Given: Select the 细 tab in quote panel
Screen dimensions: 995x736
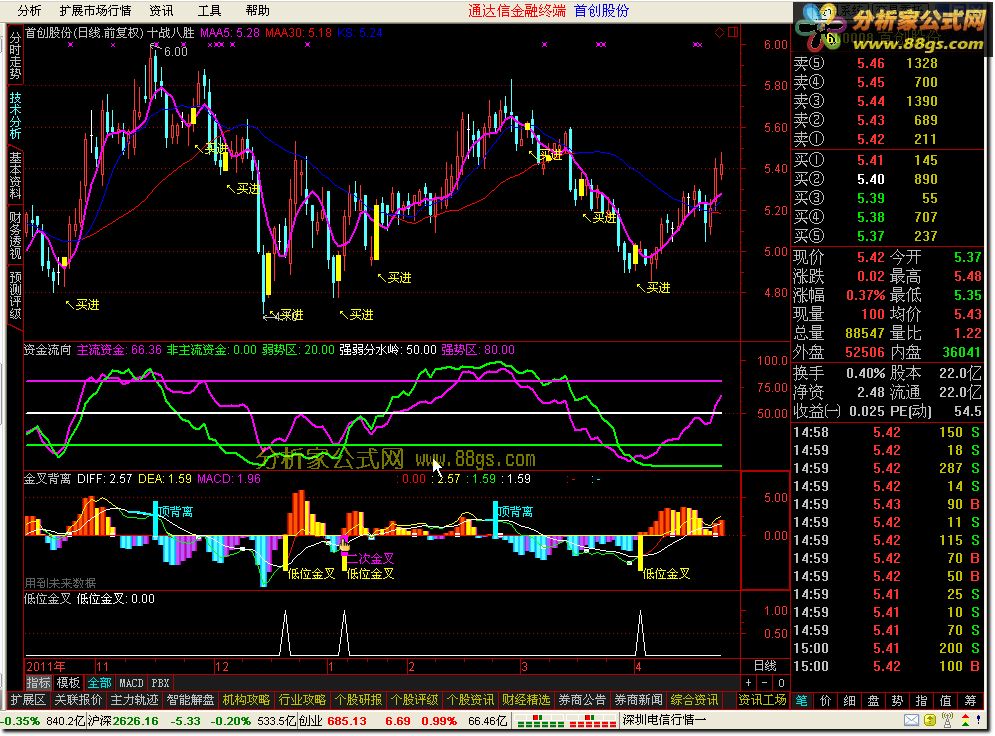Looking at the screenshot, I should pyautogui.click(x=850, y=700).
